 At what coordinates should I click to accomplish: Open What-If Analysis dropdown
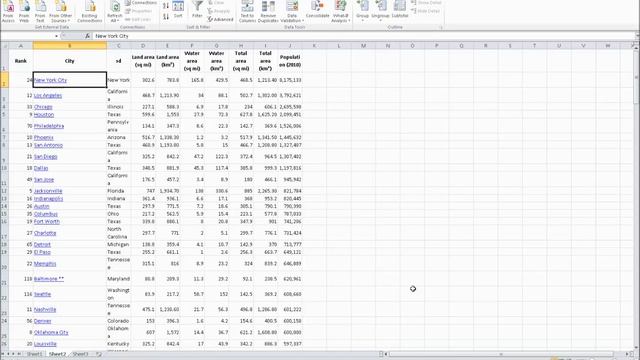(x=340, y=11)
